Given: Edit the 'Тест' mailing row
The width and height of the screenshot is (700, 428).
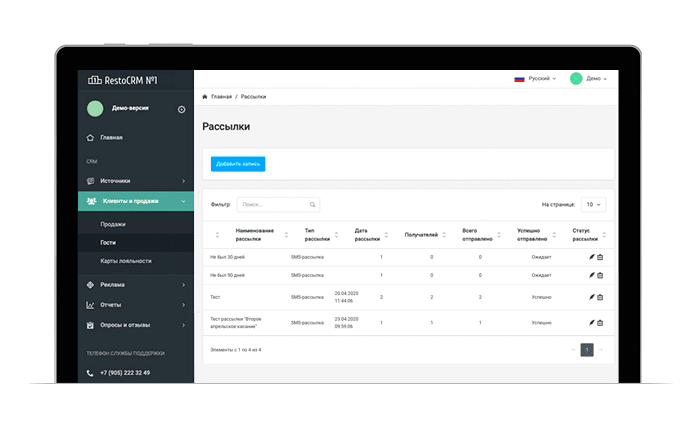Looking at the screenshot, I should 591,297.
